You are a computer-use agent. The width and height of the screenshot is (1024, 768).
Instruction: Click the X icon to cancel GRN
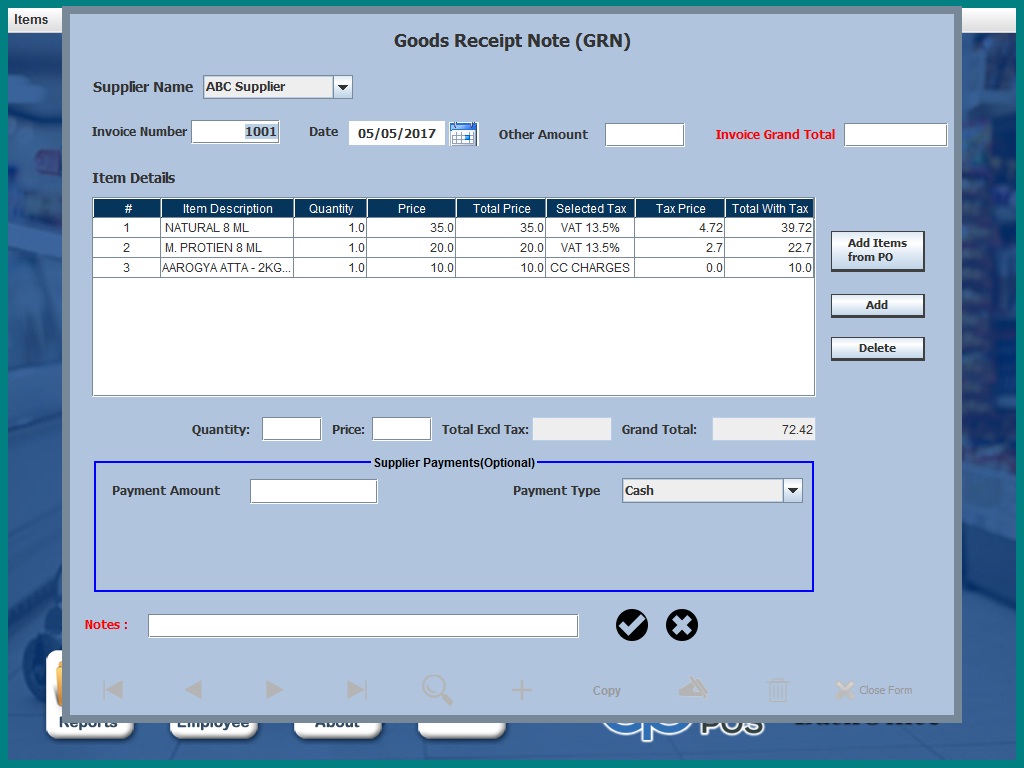point(682,625)
